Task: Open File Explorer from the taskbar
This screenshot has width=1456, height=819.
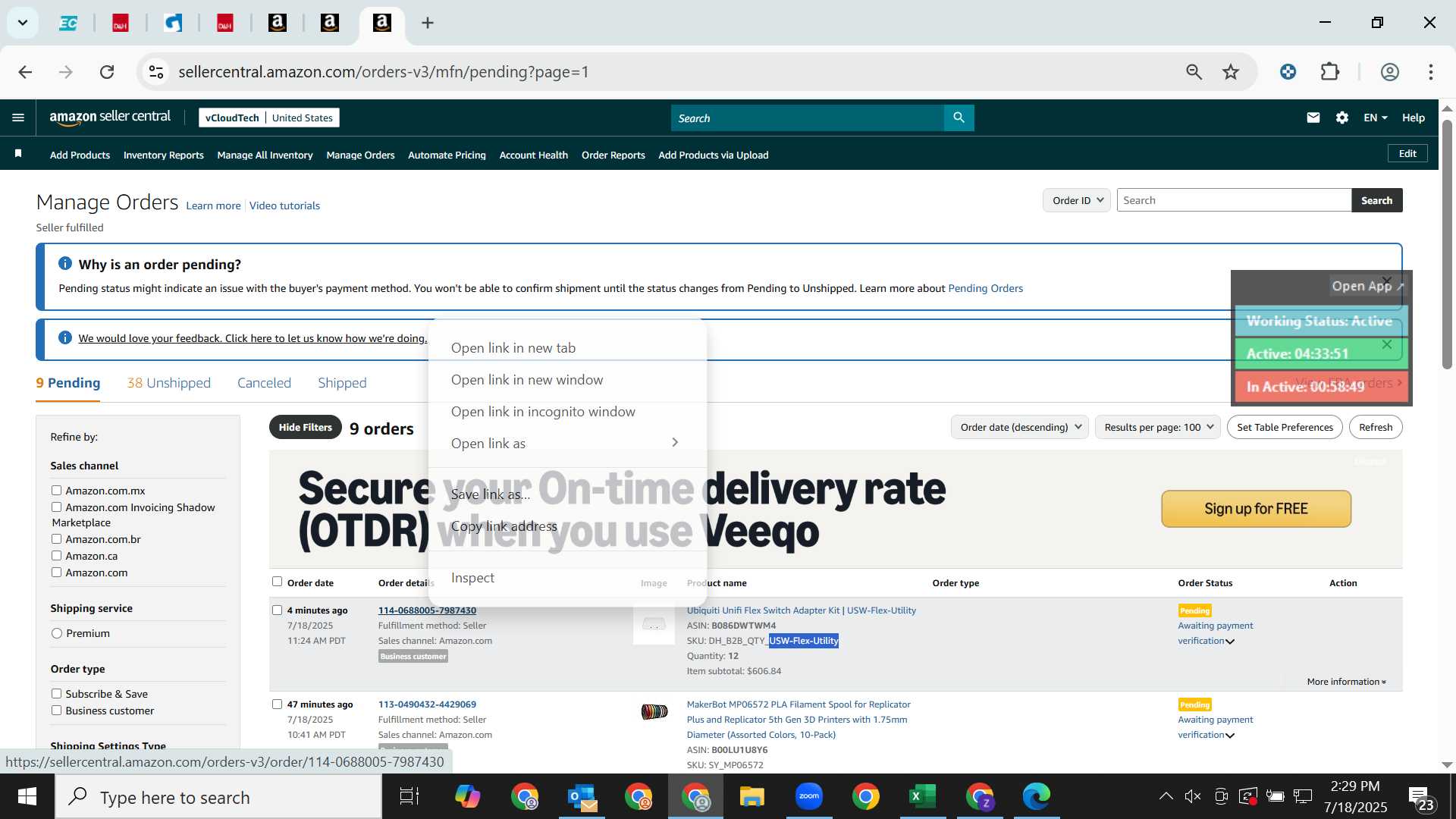Action: click(752, 796)
